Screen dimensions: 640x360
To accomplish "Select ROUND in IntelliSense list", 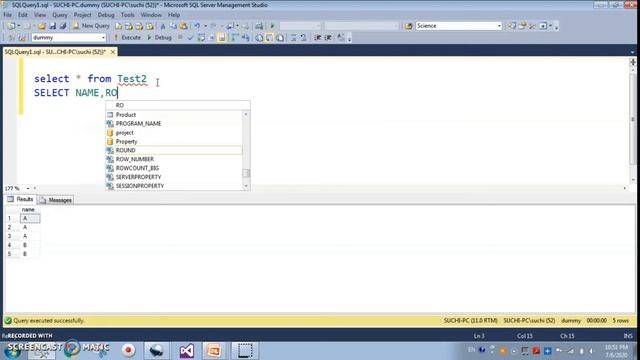I will point(174,150).
